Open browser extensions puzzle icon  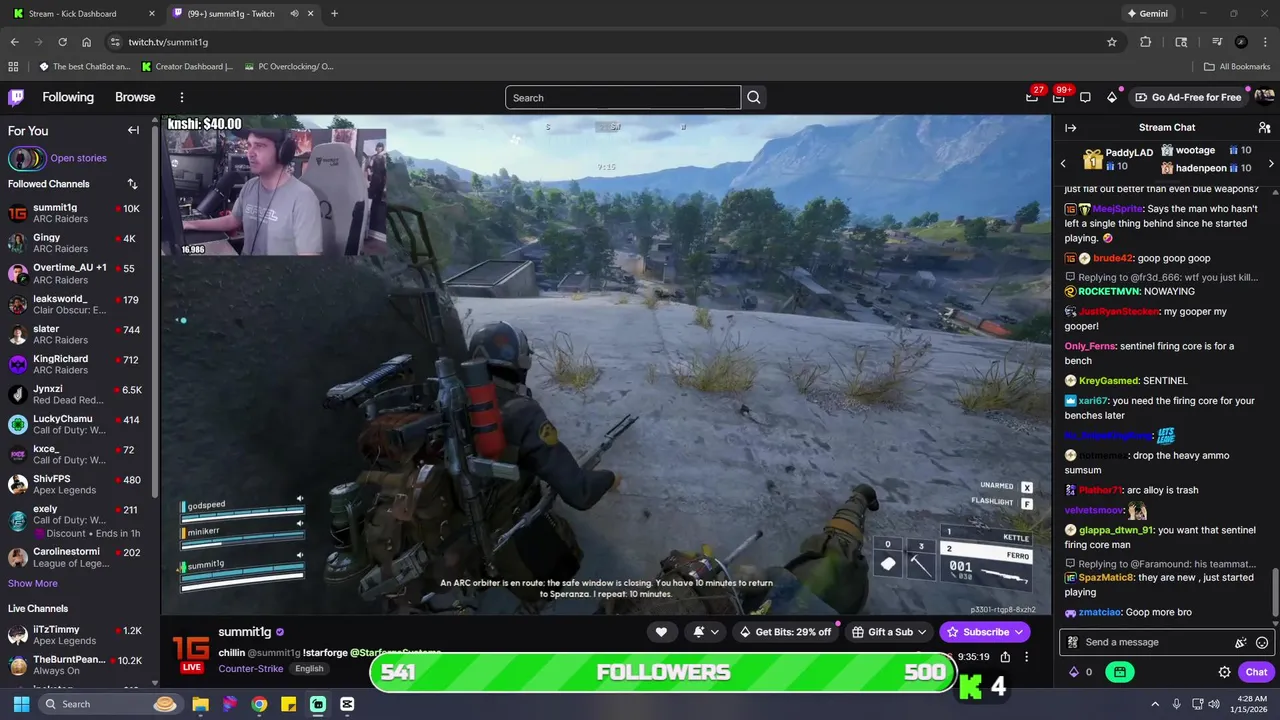coord(1146,42)
